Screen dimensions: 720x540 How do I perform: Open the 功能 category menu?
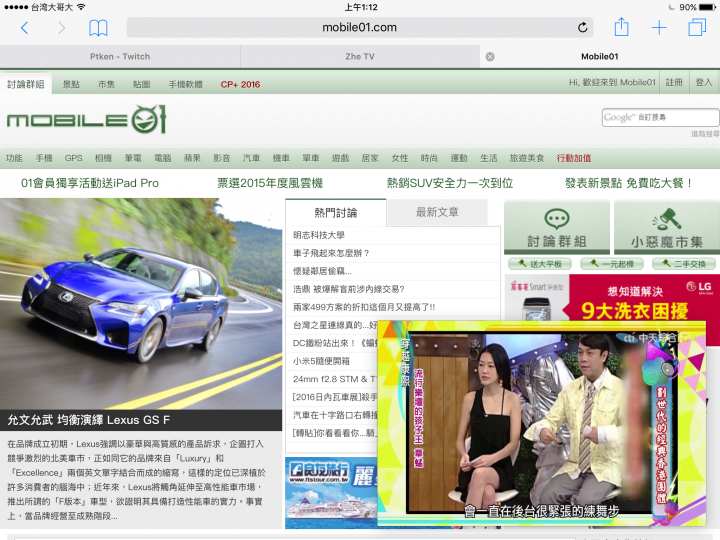14,158
